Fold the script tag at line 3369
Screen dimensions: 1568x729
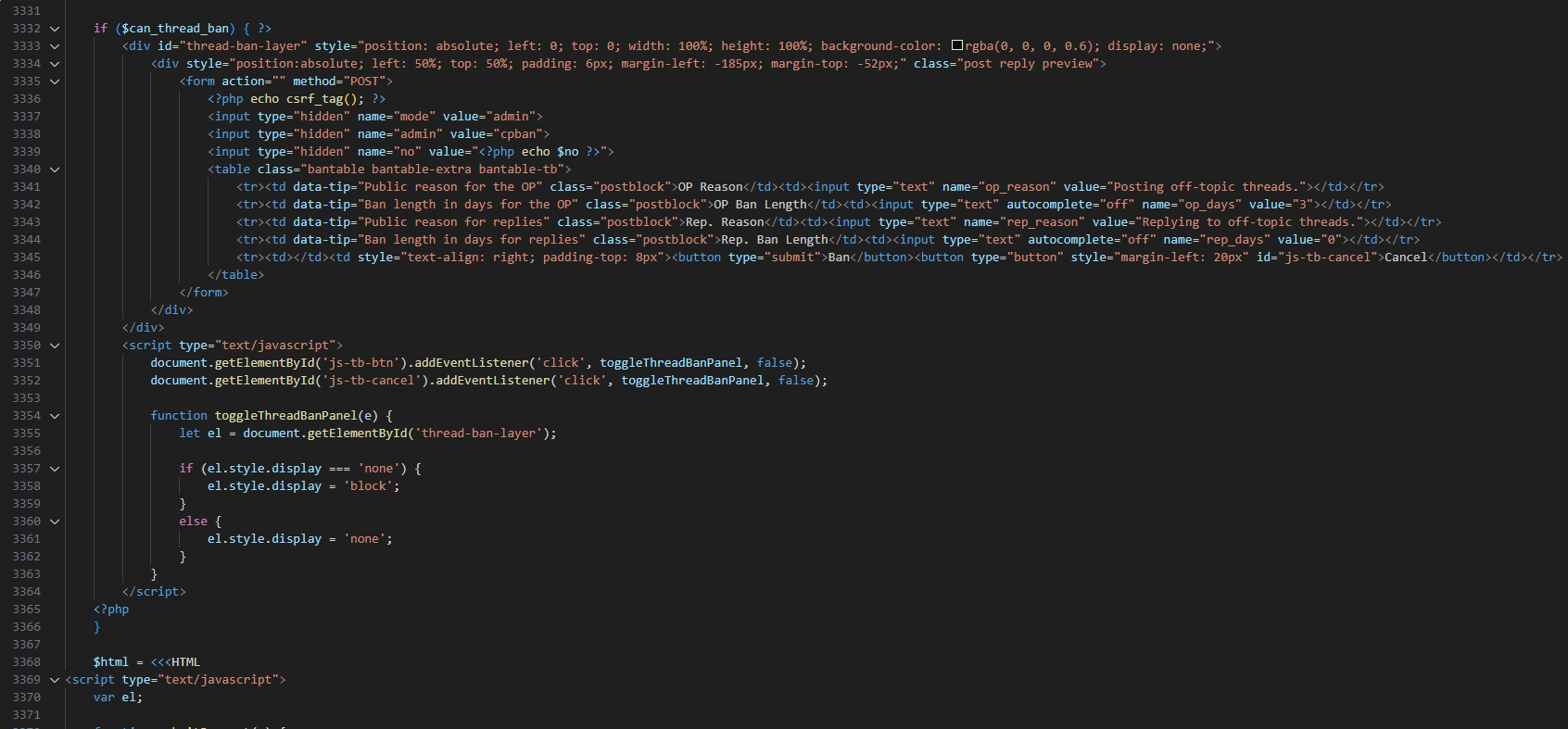(x=55, y=680)
